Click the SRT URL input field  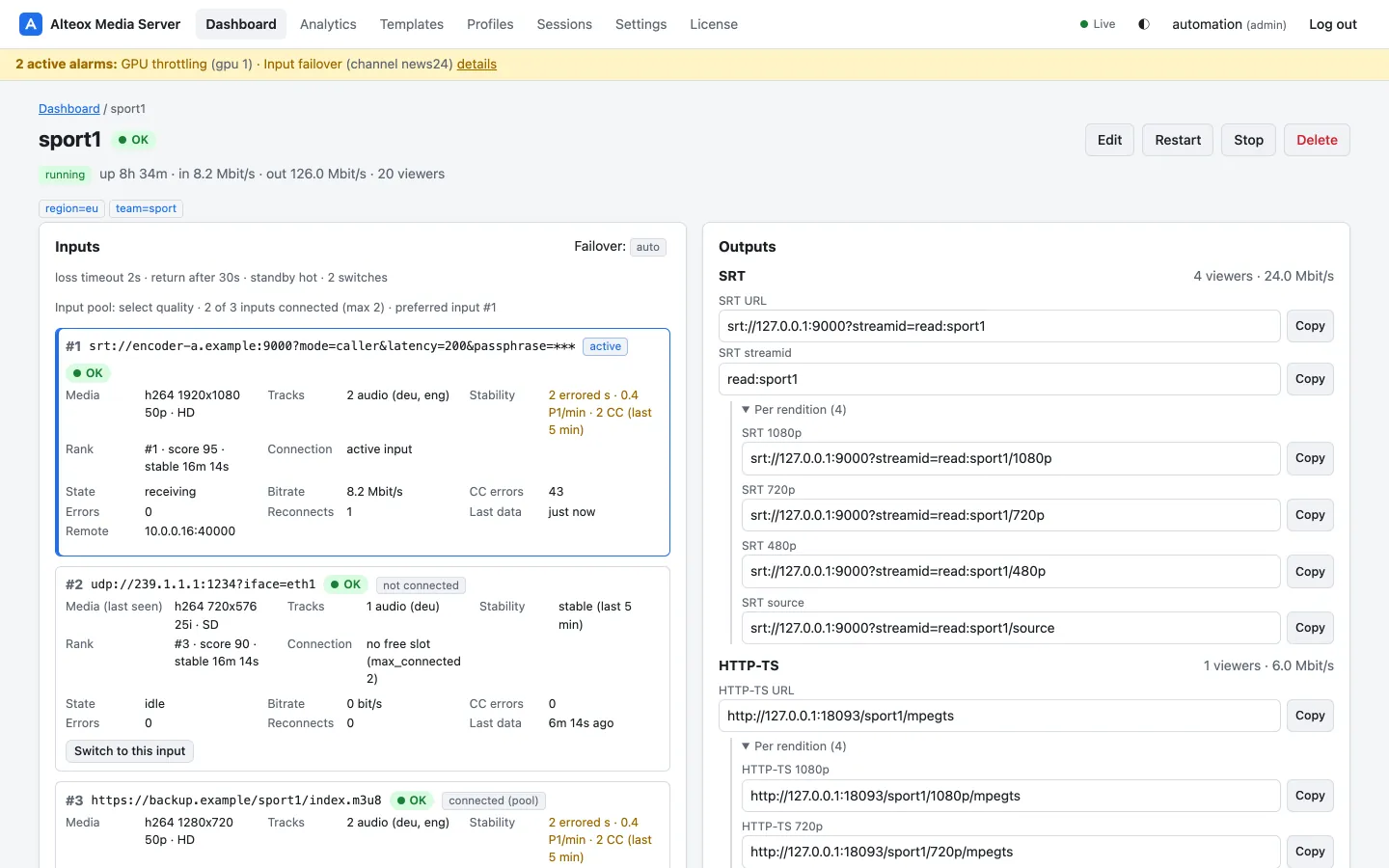pos(999,326)
